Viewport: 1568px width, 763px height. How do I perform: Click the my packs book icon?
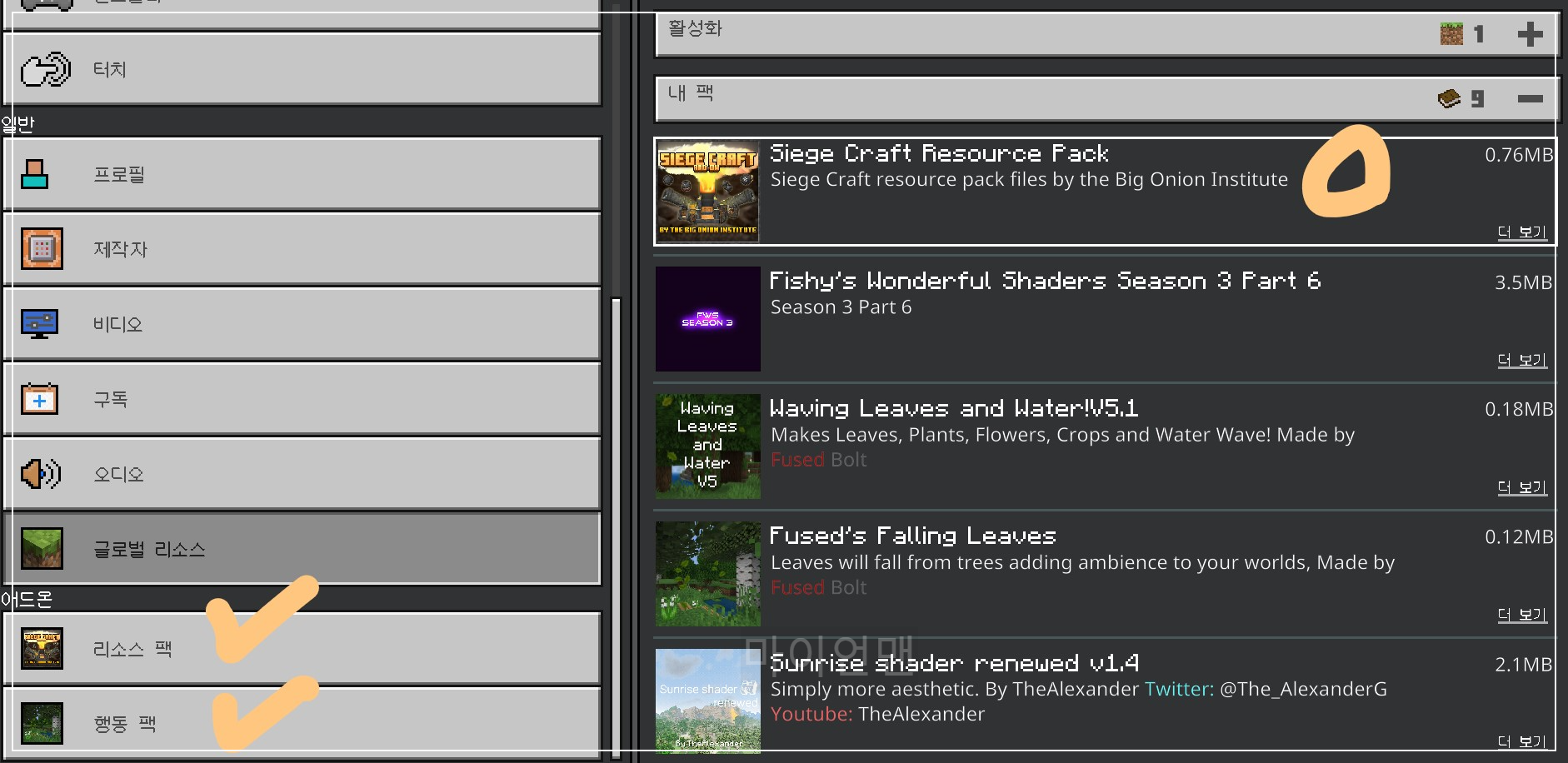(x=1450, y=98)
